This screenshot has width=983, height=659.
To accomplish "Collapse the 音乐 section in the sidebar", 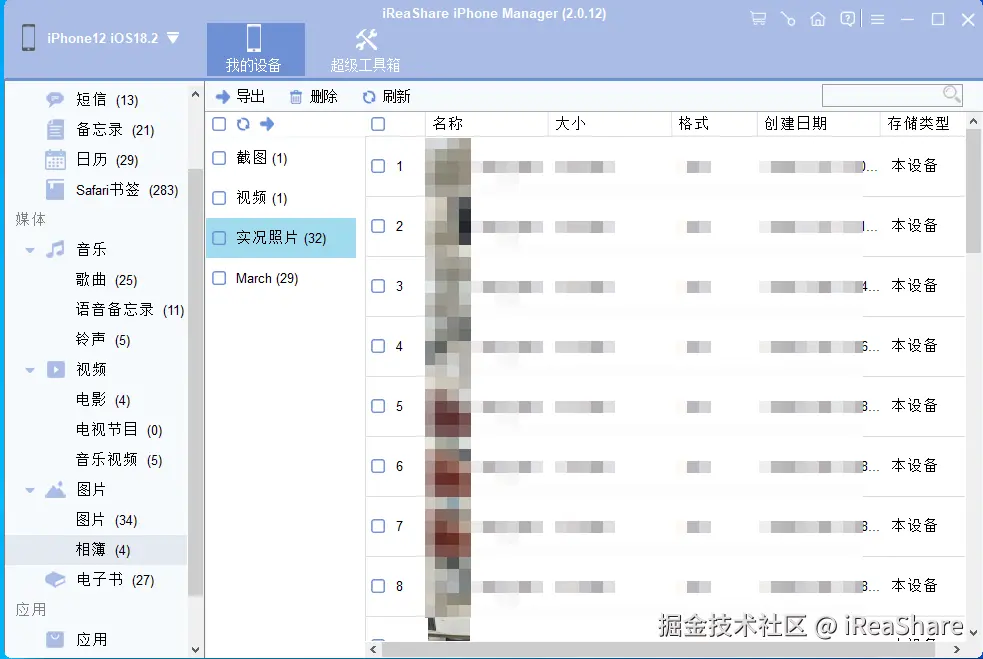I will tap(29, 249).
